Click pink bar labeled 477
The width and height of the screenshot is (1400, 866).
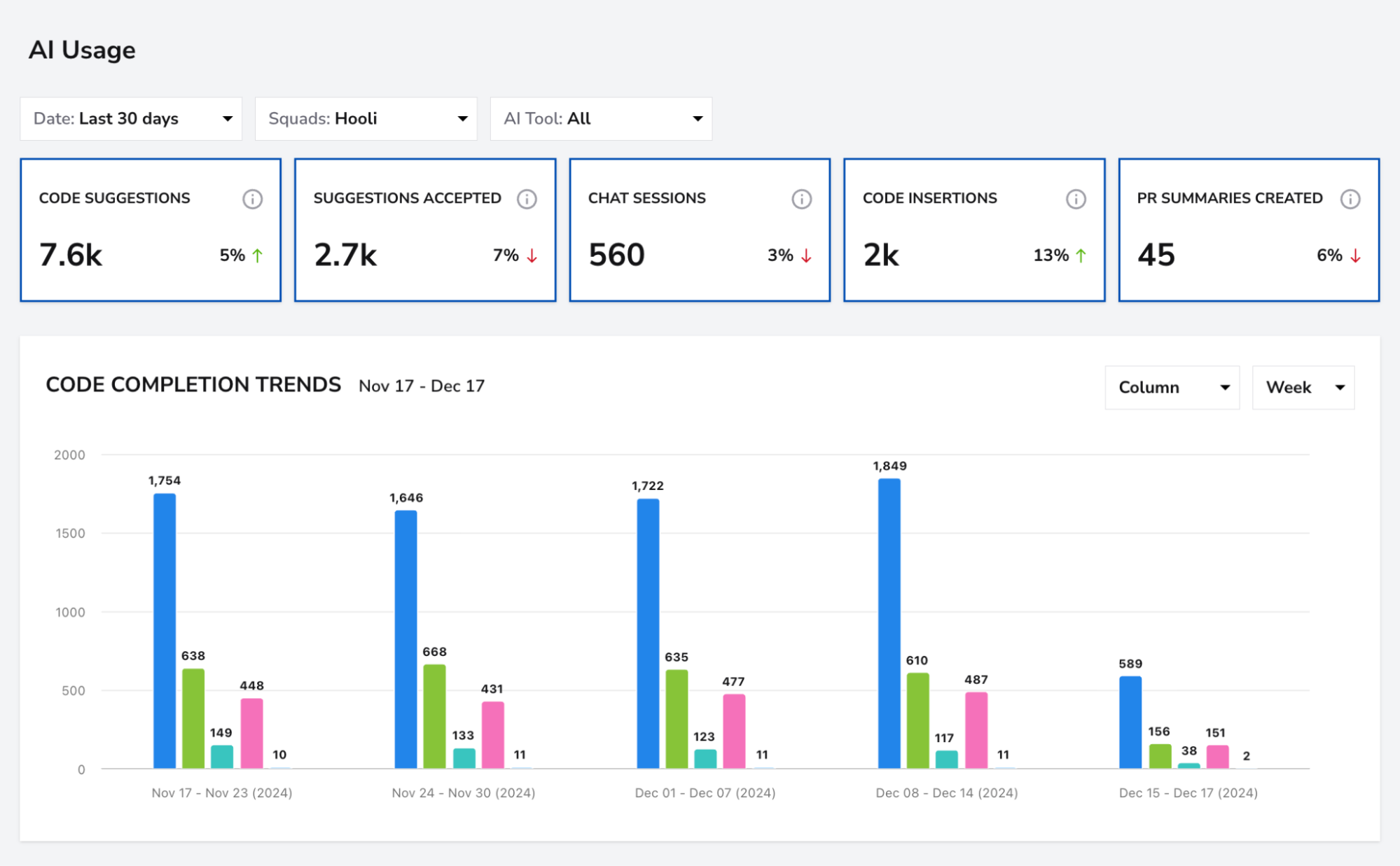click(x=734, y=732)
